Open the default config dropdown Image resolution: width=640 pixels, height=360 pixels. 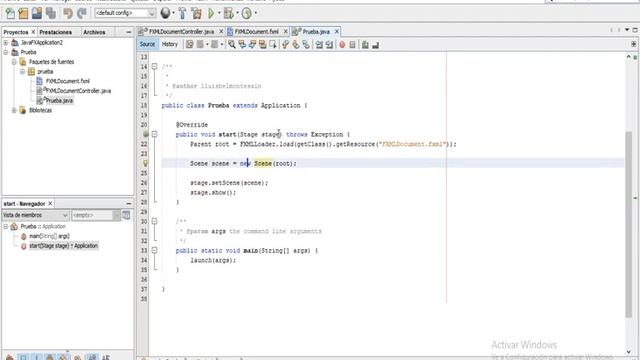click(x=125, y=13)
